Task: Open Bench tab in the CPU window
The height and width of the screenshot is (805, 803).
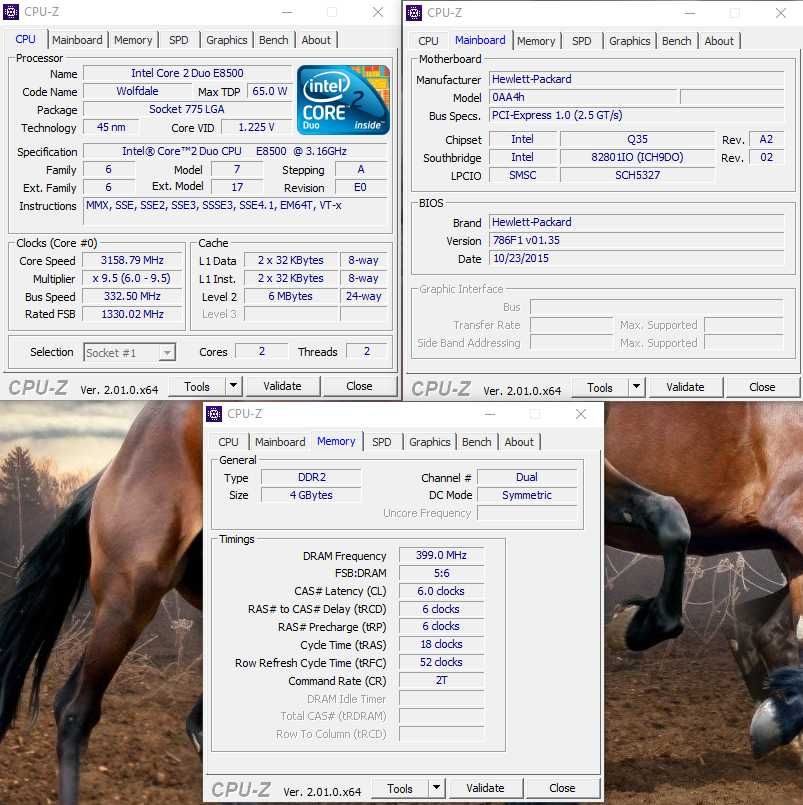Action: (x=274, y=40)
